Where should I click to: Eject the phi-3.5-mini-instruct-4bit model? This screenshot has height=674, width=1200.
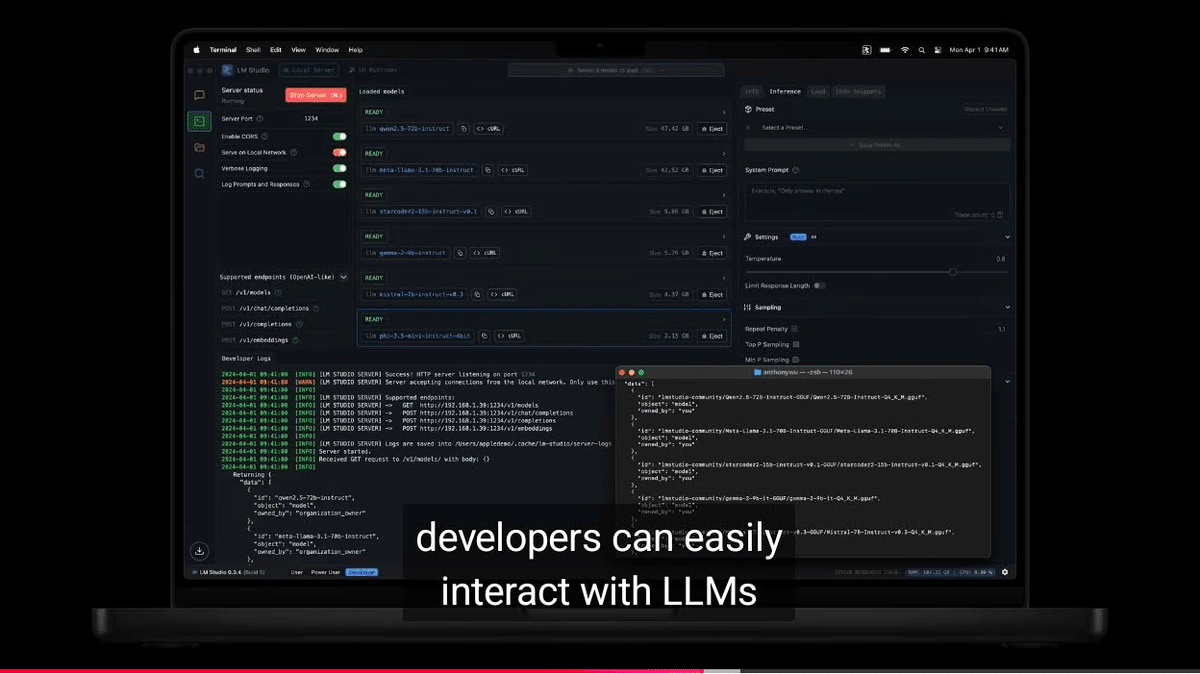[711, 336]
